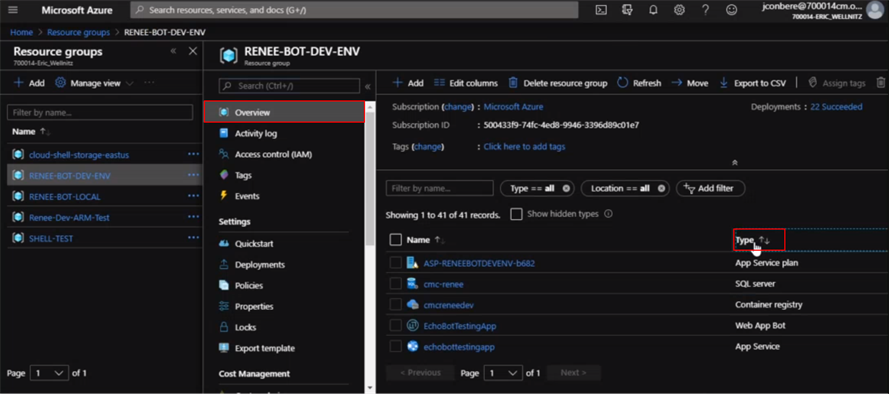The width and height of the screenshot is (889, 394).
Task: Open the Activity log
Action: pyautogui.click(x=256, y=134)
